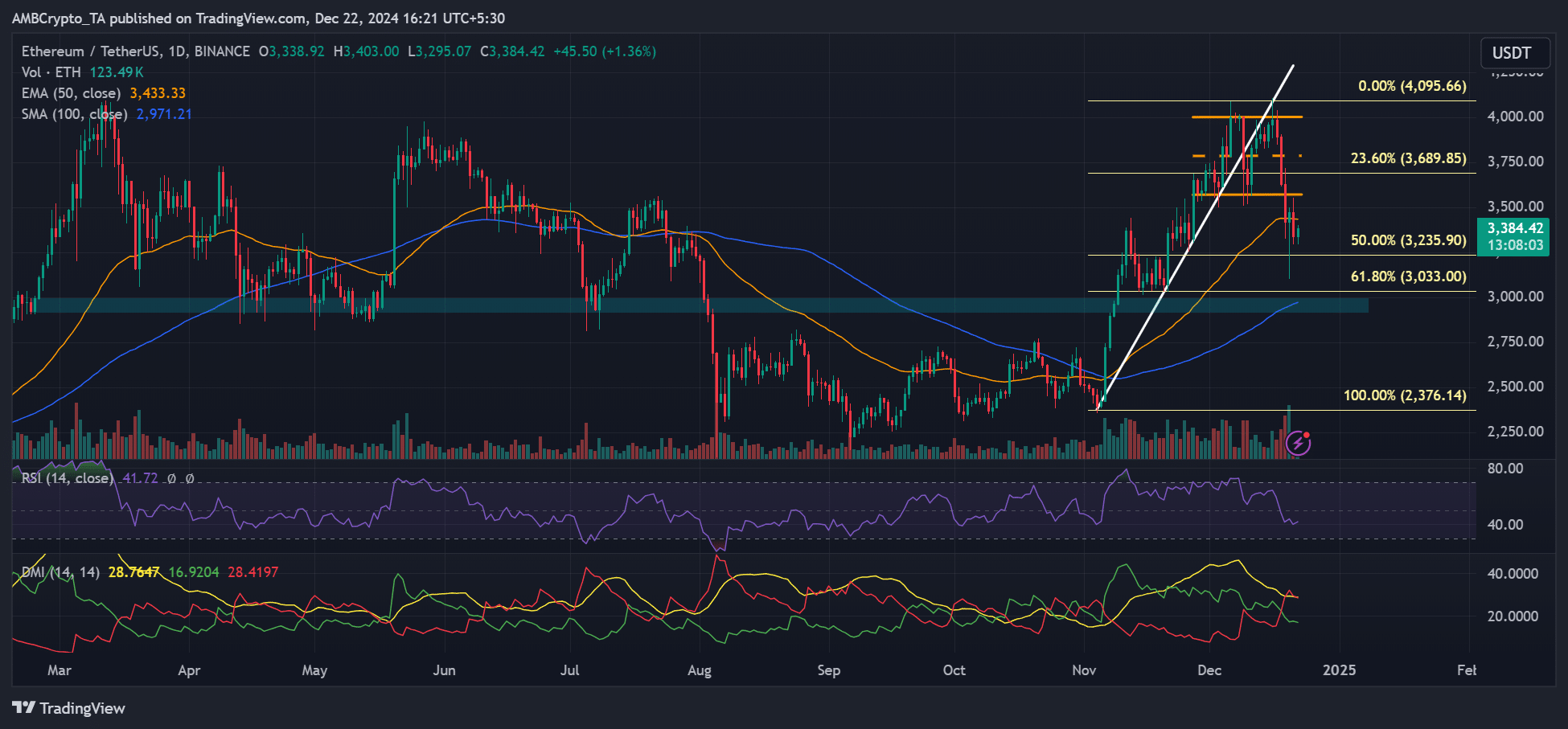Click the 80.00 RSI scale label
This screenshot has width=1568, height=729.
(x=1505, y=469)
